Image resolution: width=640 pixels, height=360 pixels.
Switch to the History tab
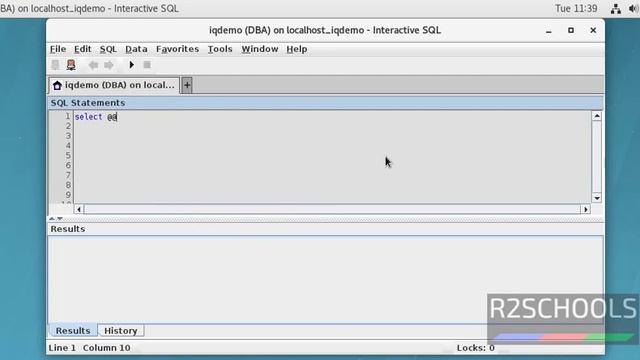click(121, 331)
